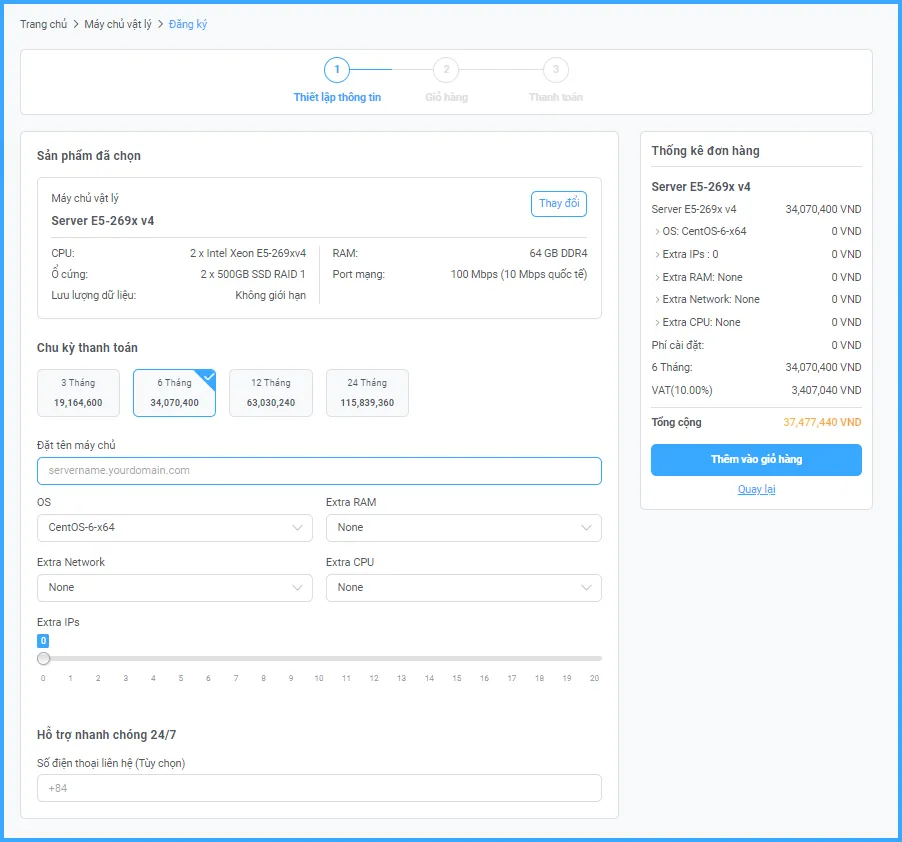
Task: Focus the server name input field
Action: click(319, 471)
